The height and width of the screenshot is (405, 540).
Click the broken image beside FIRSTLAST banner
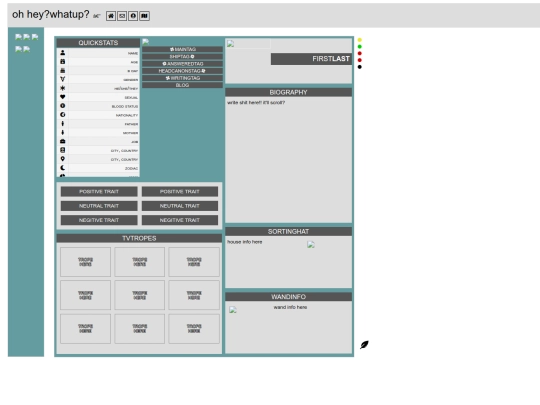(x=230, y=43)
